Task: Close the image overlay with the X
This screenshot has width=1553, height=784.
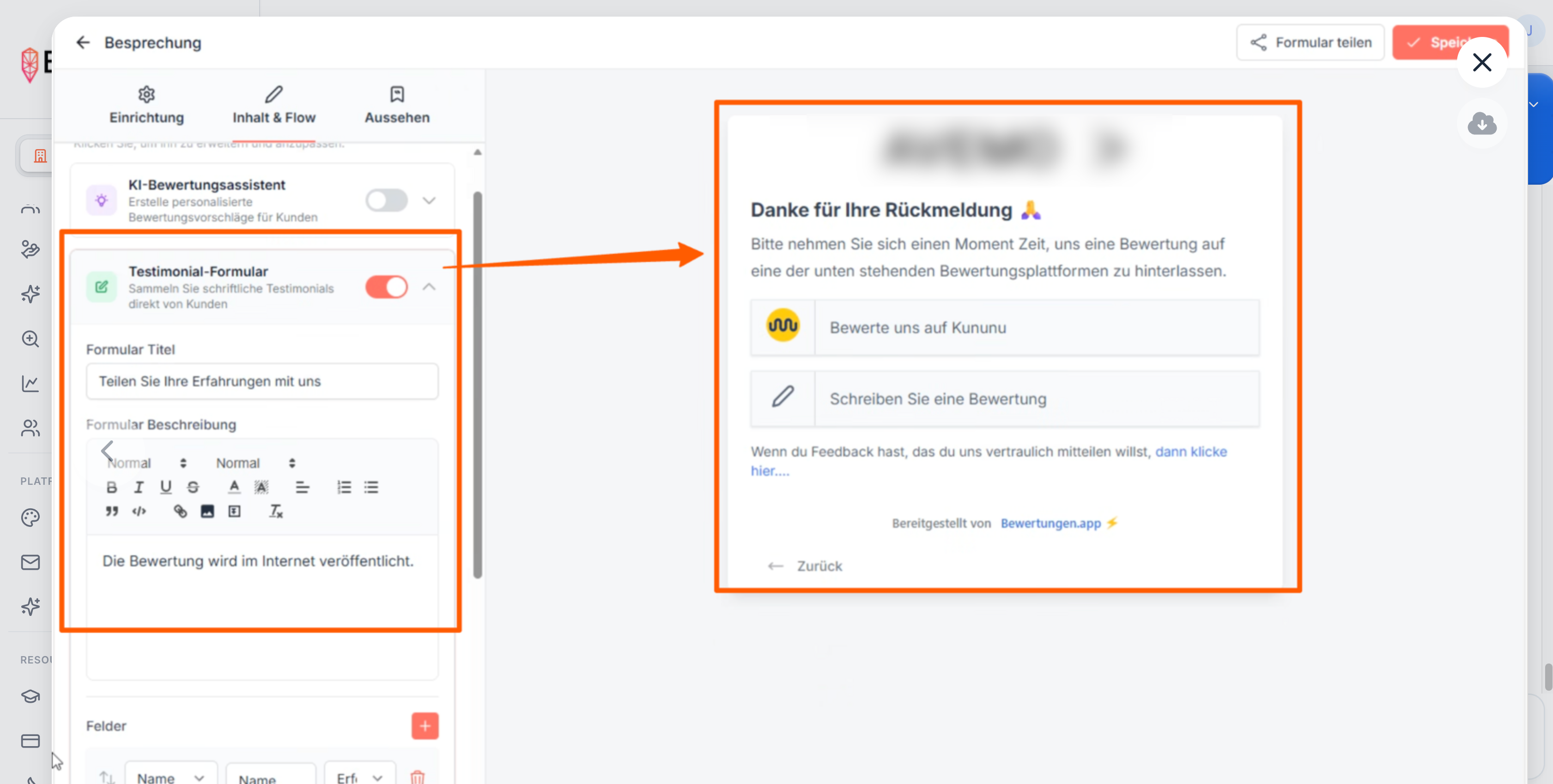Action: [x=1482, y=62]
